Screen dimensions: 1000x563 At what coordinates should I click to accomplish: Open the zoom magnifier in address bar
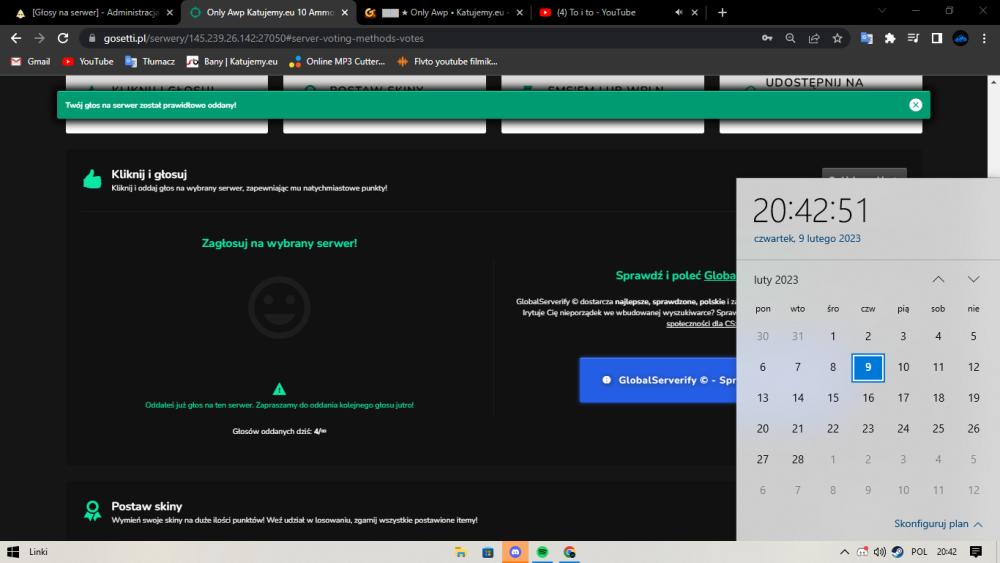(790, 38)
